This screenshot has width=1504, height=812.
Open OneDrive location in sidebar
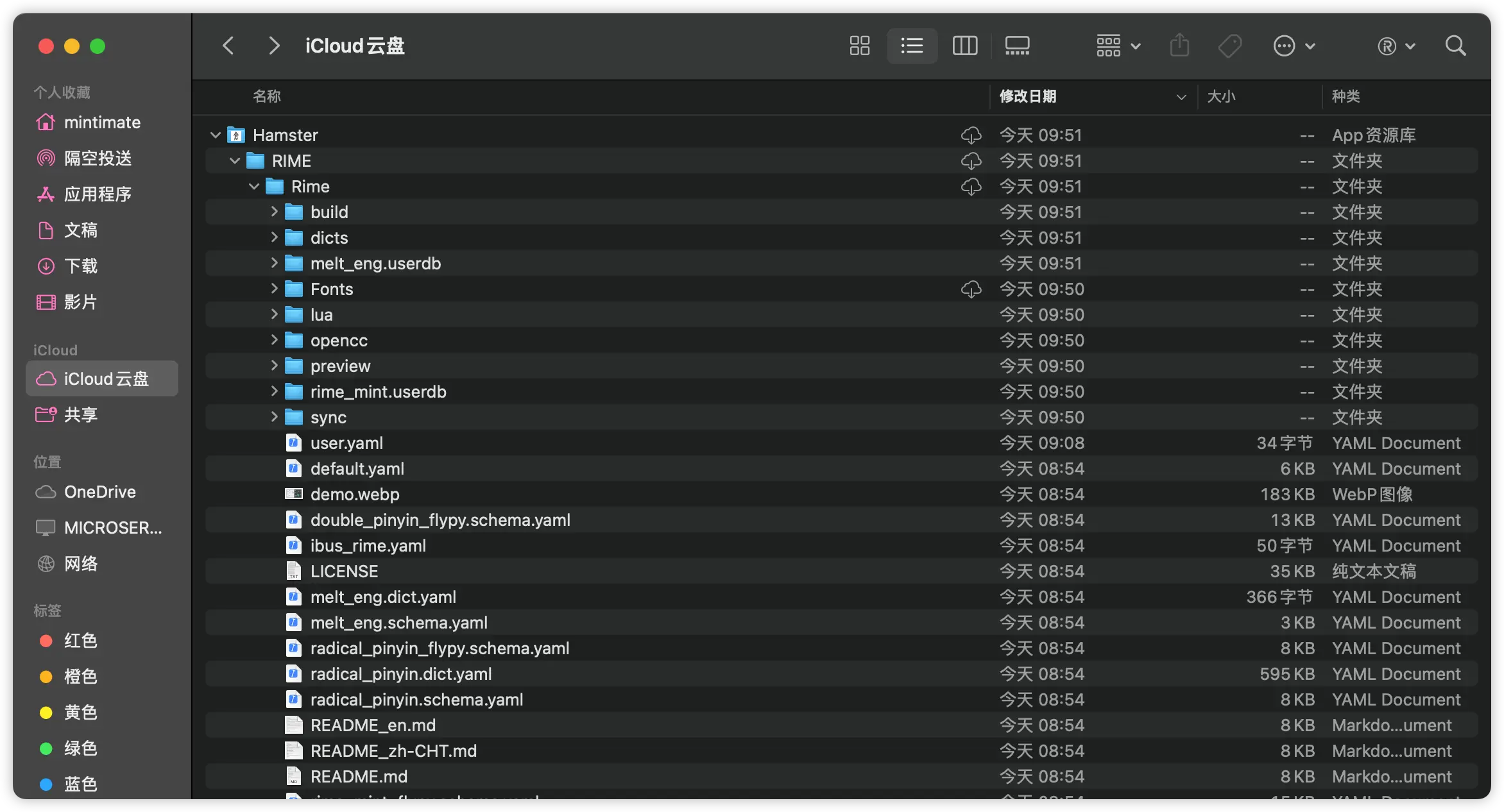coord(102,491)
